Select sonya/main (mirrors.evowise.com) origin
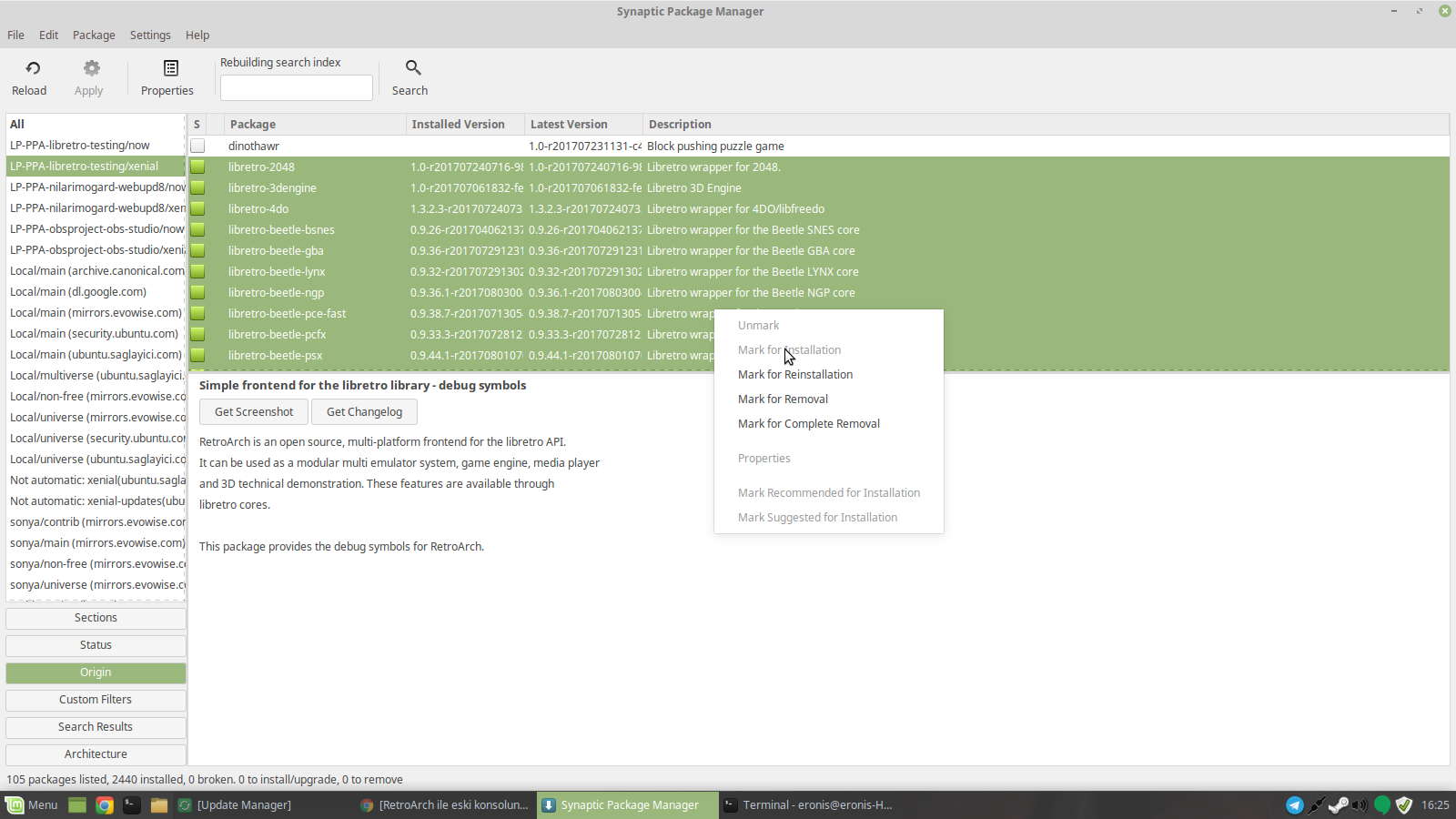Image resolution: width=1456 pixels, height=819 pixels. tap(96, 542)
